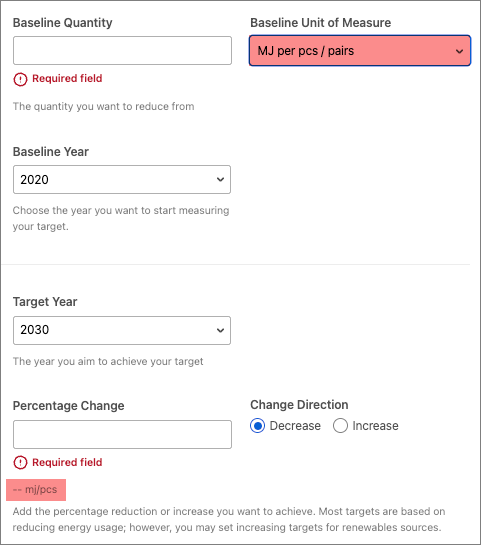The height and width of the screenshot is (545, 481).
Task: Click the Target Year label
Action: pyautogui.click(x=45, y=302)
